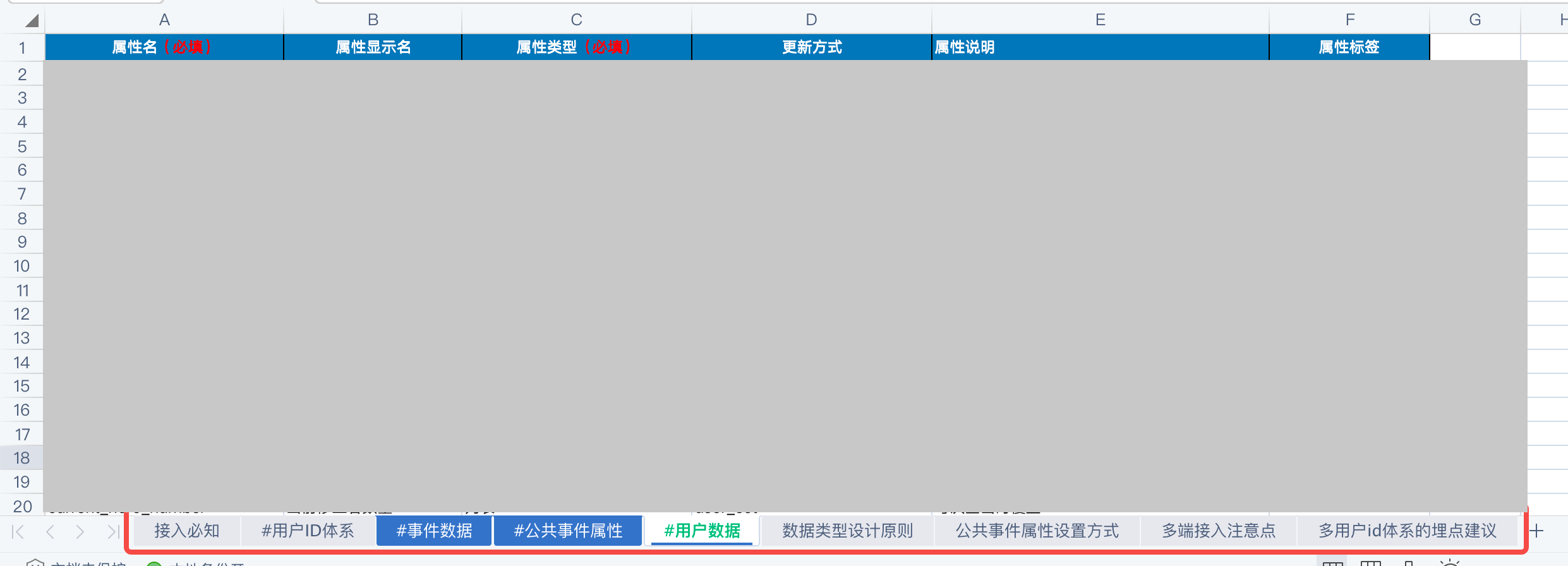This screenshot has height=566, width=1568.
Task: Select column G header
Action: tap(1475, 20)
